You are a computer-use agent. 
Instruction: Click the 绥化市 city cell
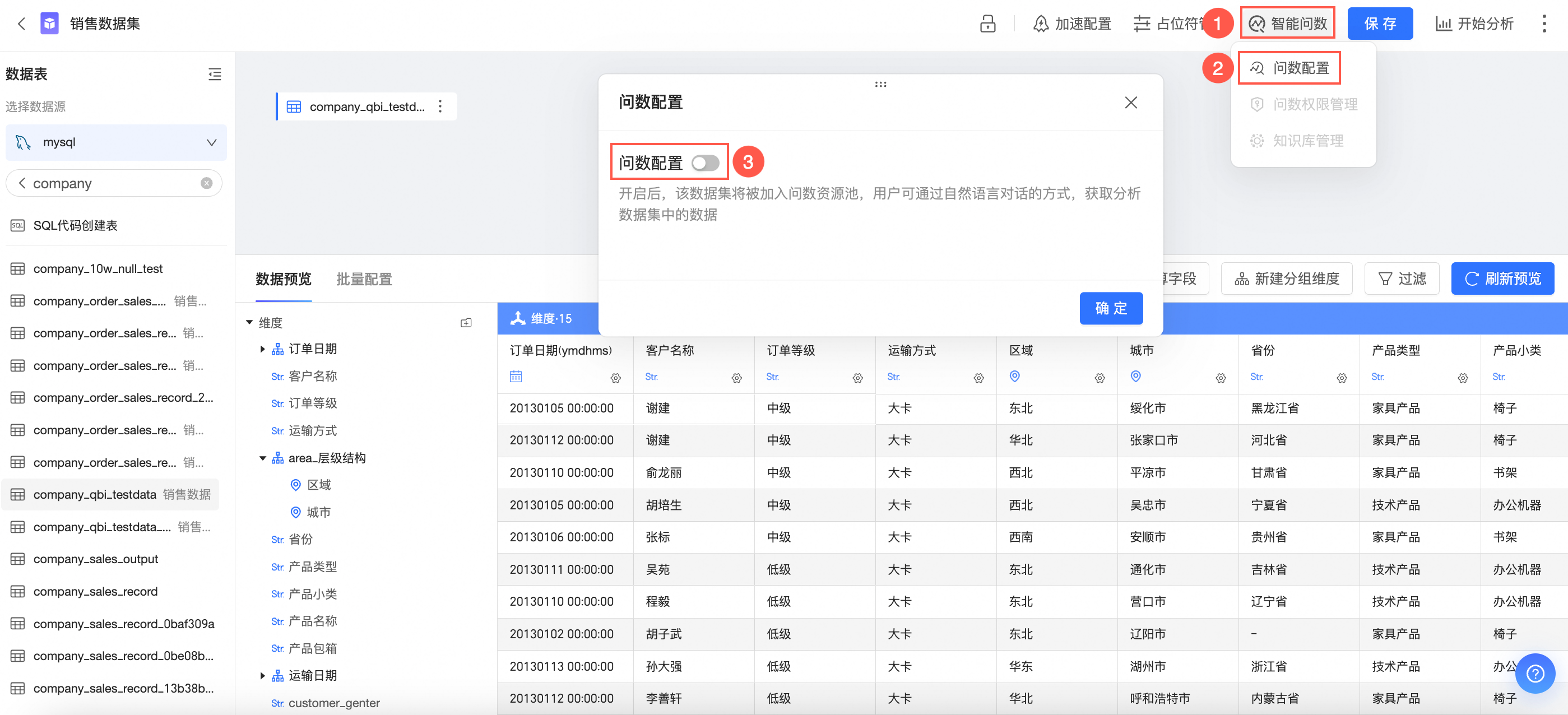click(1147, 408)
